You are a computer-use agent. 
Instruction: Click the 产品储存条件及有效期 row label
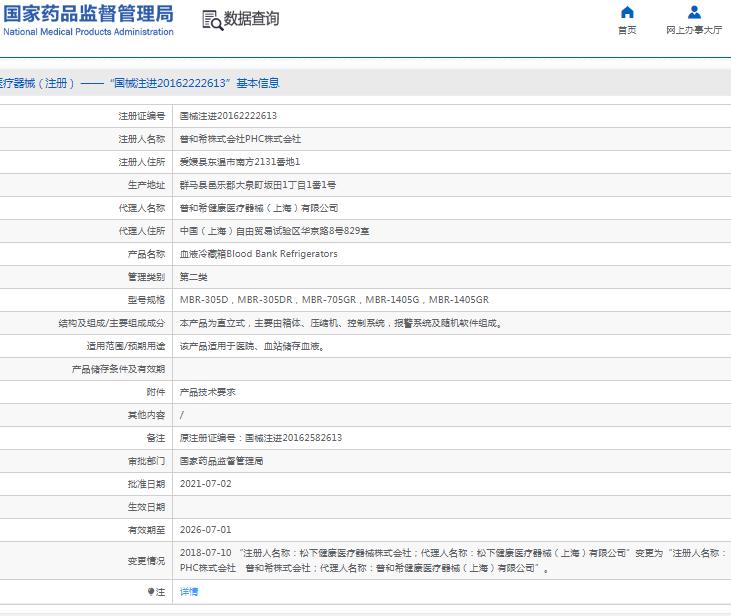(x=118, y=369)
